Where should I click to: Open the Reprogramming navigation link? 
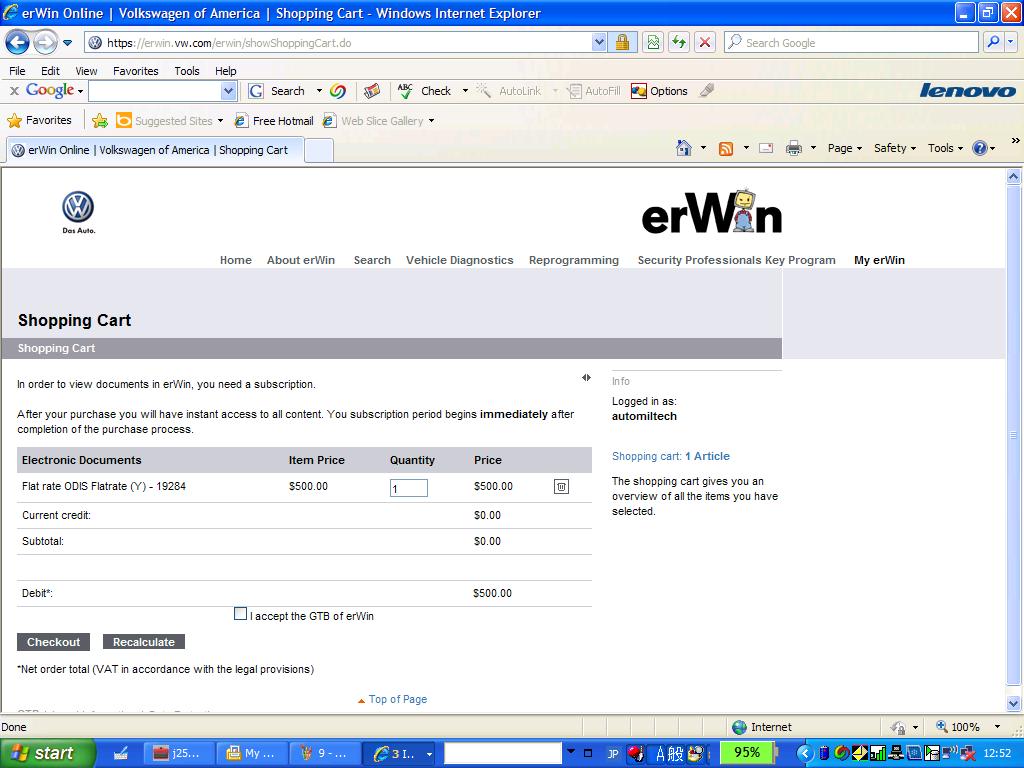[x=574, y=260]
